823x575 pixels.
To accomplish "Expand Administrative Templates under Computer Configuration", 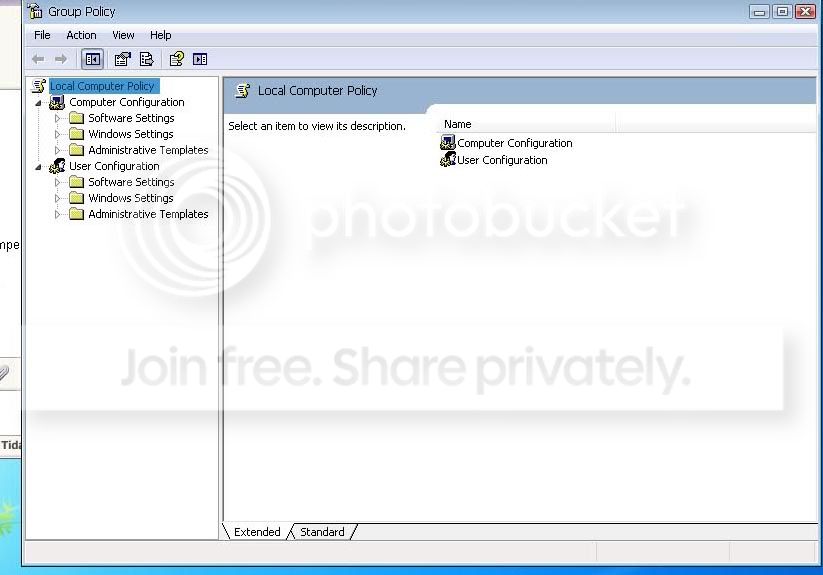I will (x=58, y=151).
